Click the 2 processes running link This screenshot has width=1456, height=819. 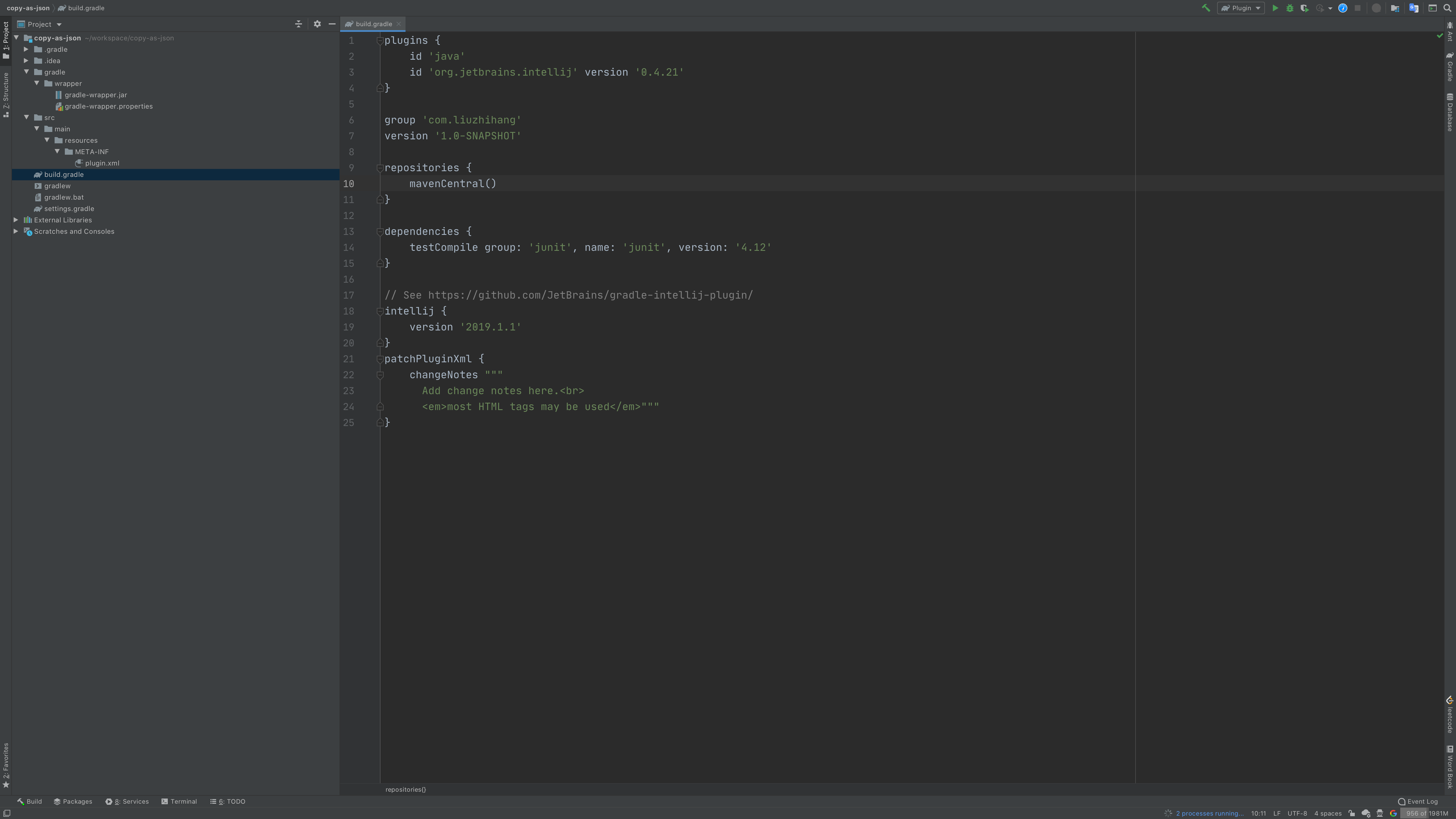click(1209, 813)
